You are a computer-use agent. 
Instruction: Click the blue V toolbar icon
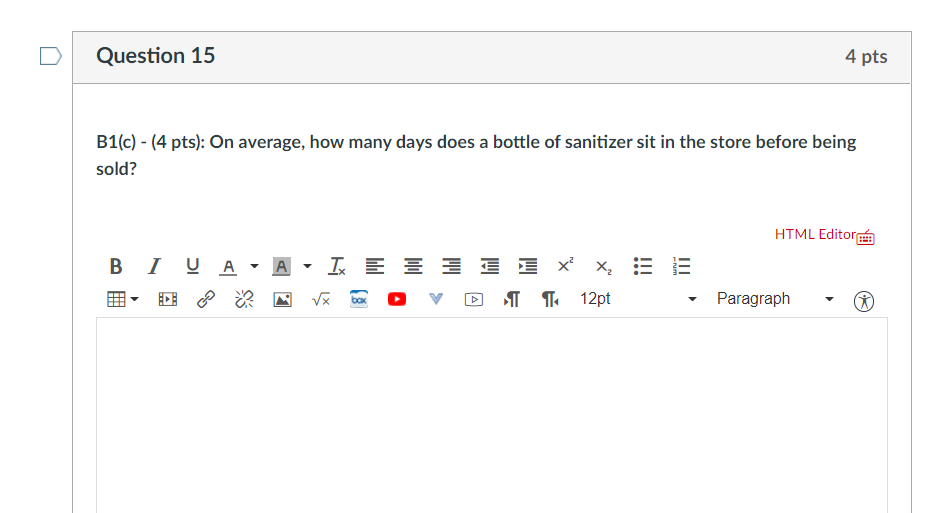pos(435,299)
